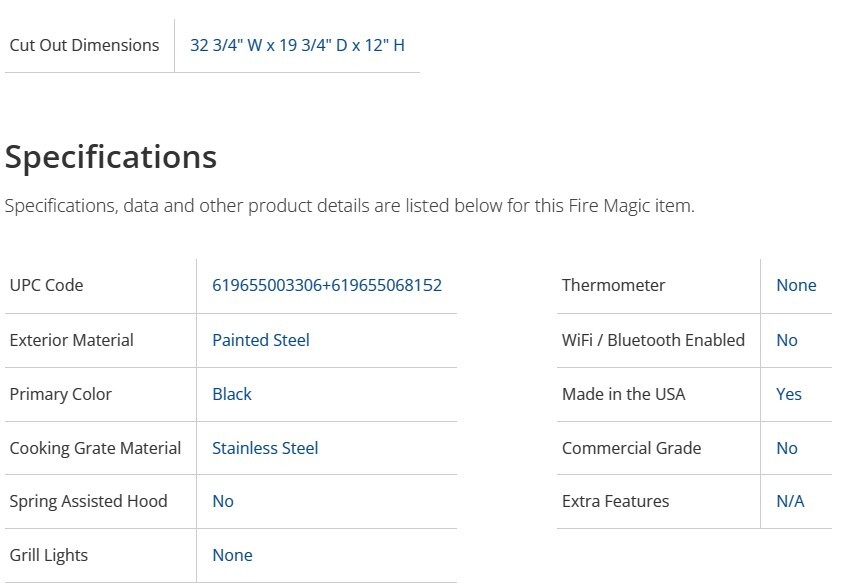
Task: Click the cut out dimensions value link
Action: pos(297,45)
